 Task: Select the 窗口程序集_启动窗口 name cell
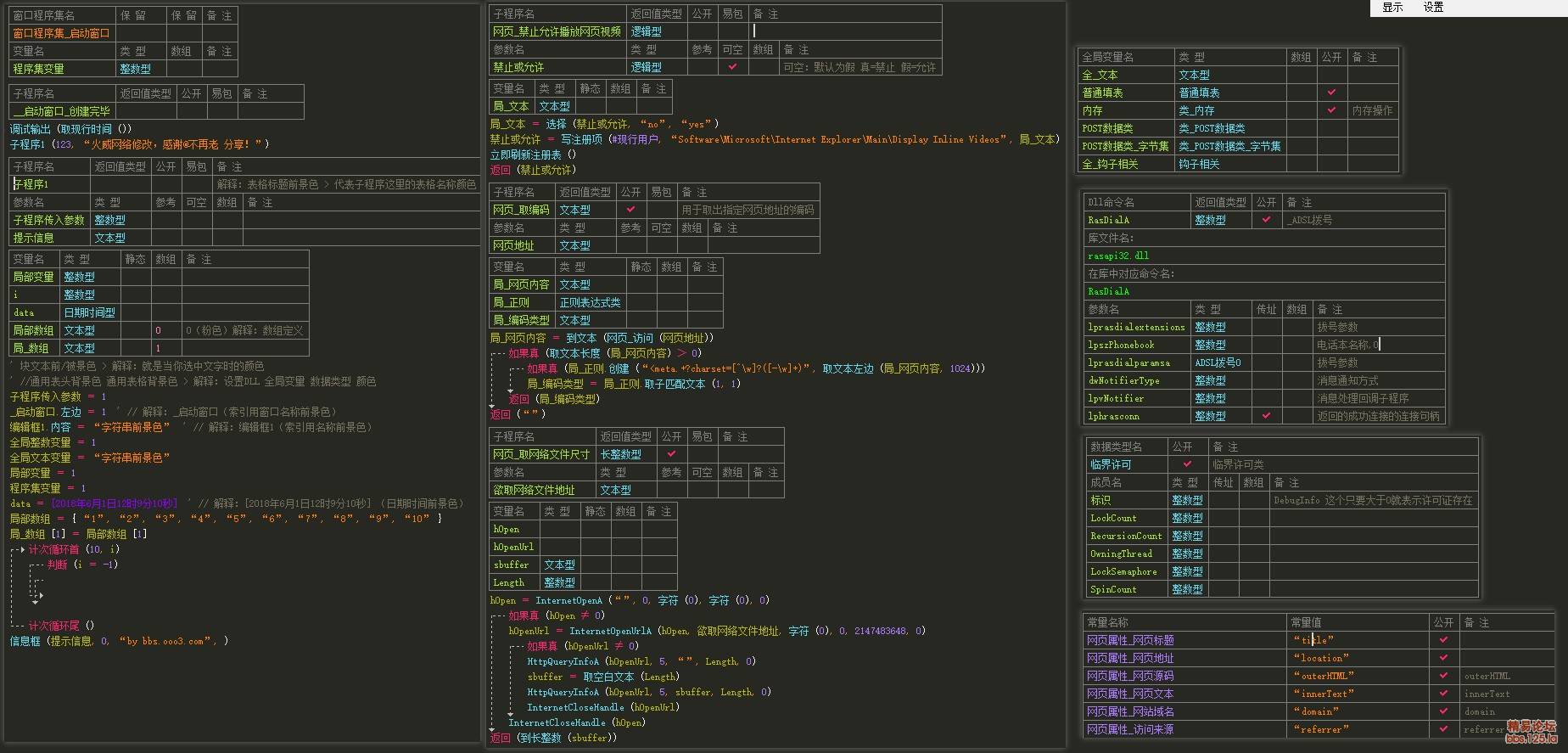click(x=62, y=33)
